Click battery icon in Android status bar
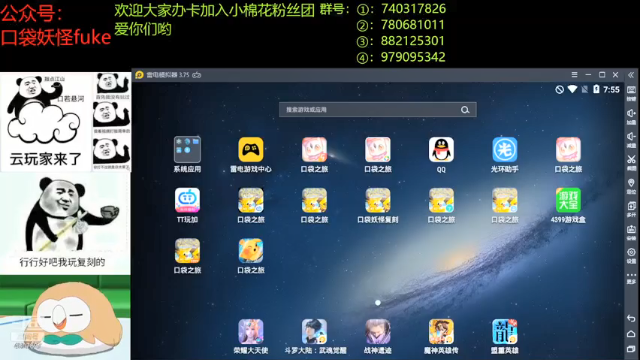 point(596,89)
